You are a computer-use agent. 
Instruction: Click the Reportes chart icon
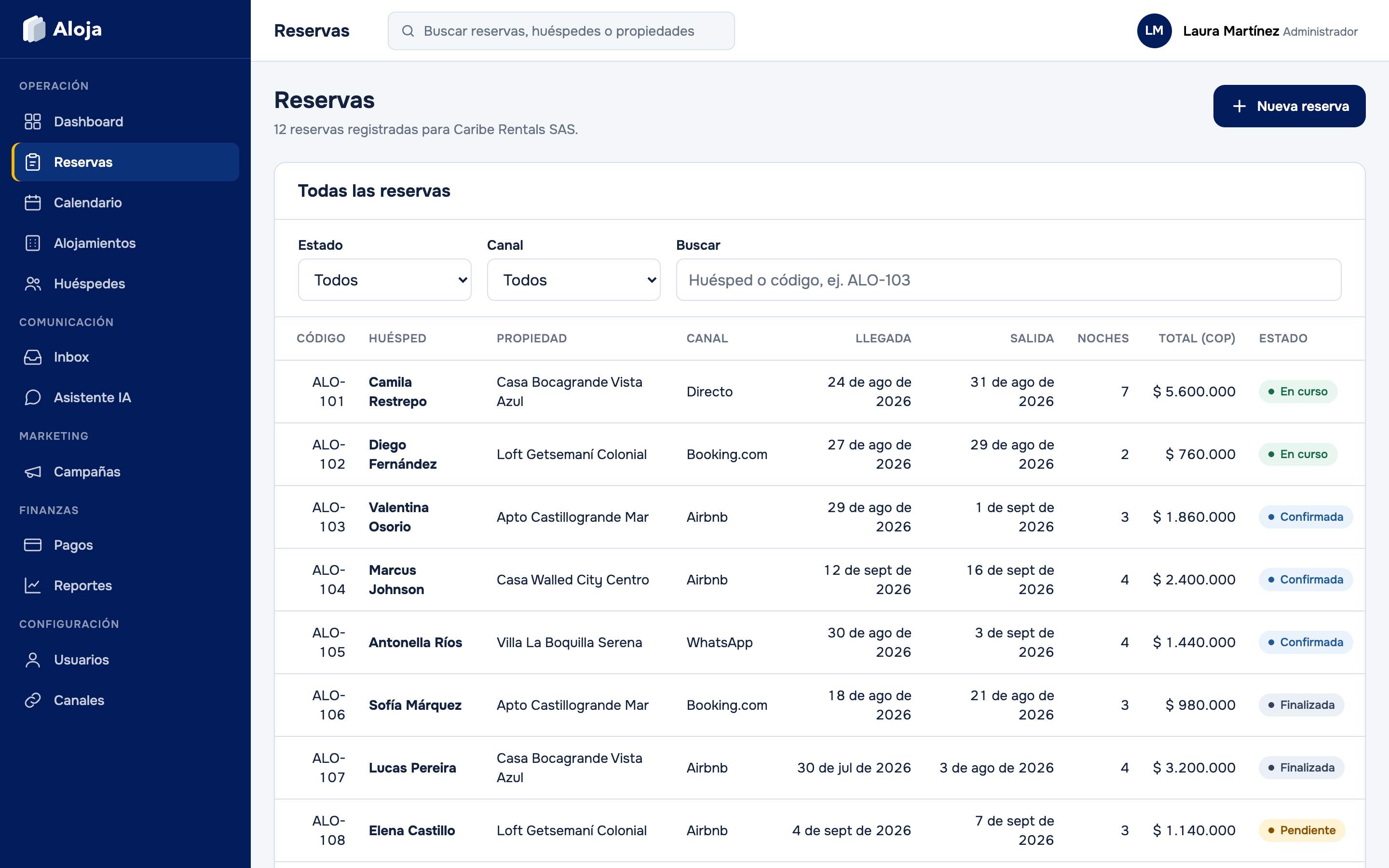(33, 585)
